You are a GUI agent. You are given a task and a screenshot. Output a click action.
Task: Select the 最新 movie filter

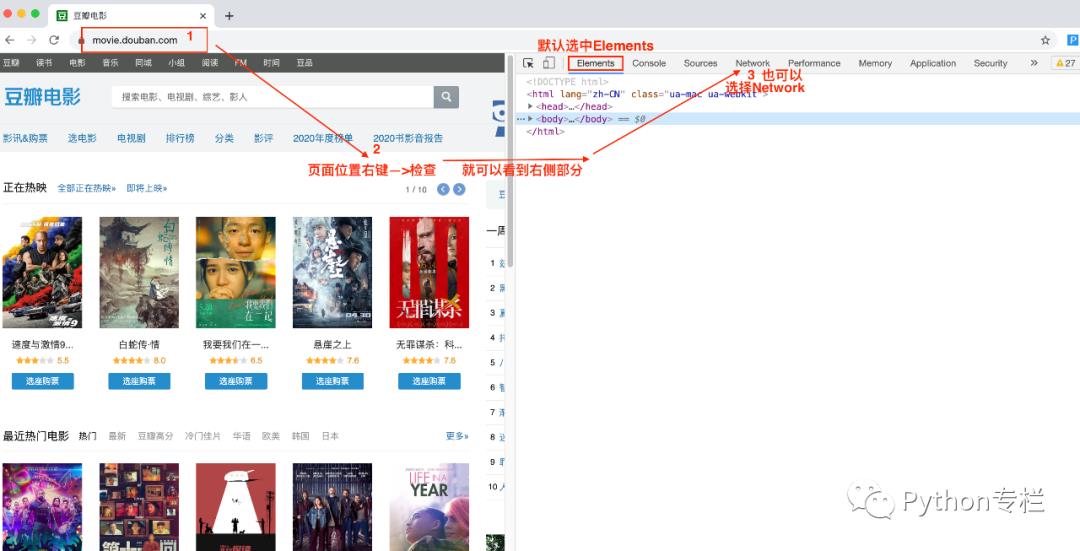[117, 437]
